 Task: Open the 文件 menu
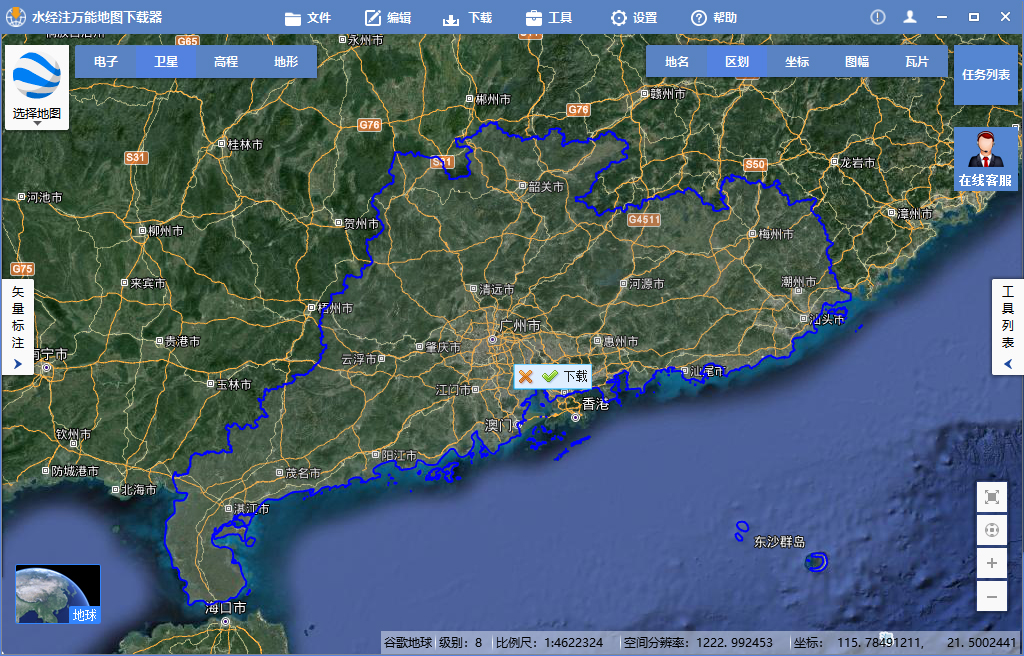click(x=308, y=17)
